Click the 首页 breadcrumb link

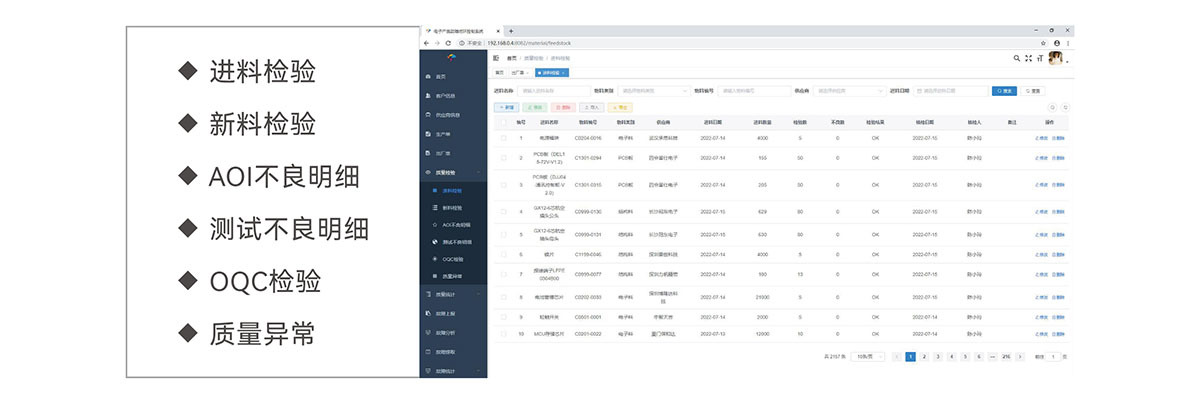512,58
